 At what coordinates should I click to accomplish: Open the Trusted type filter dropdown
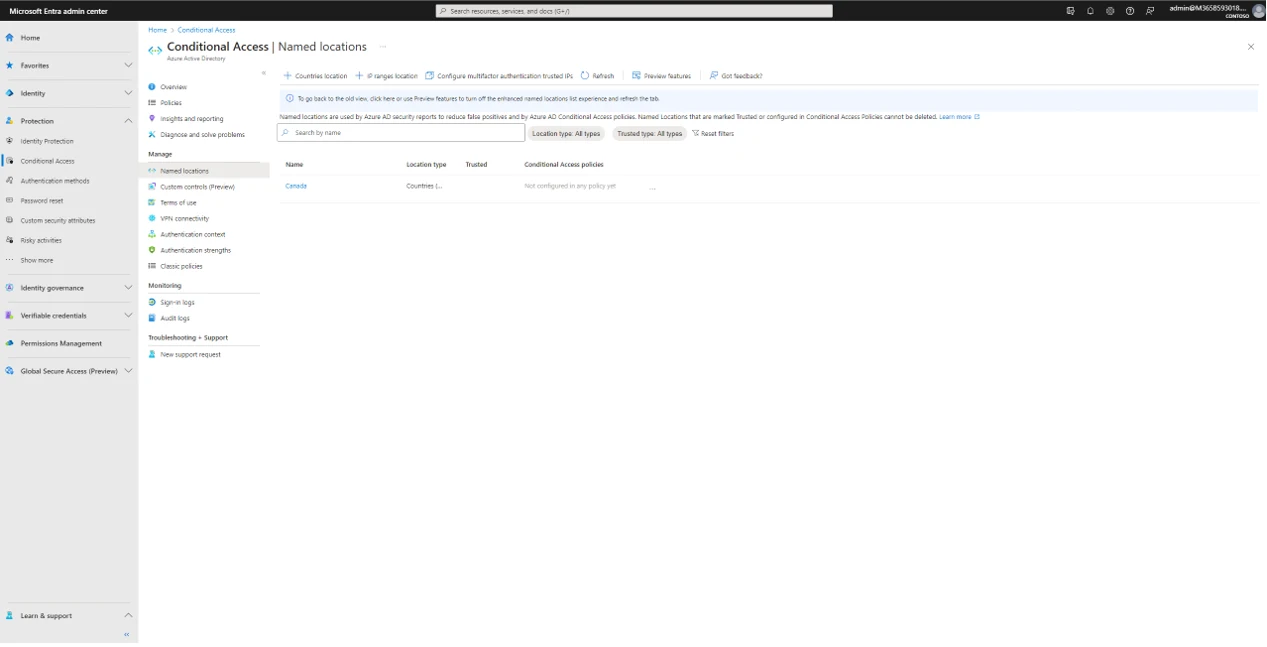649,134
